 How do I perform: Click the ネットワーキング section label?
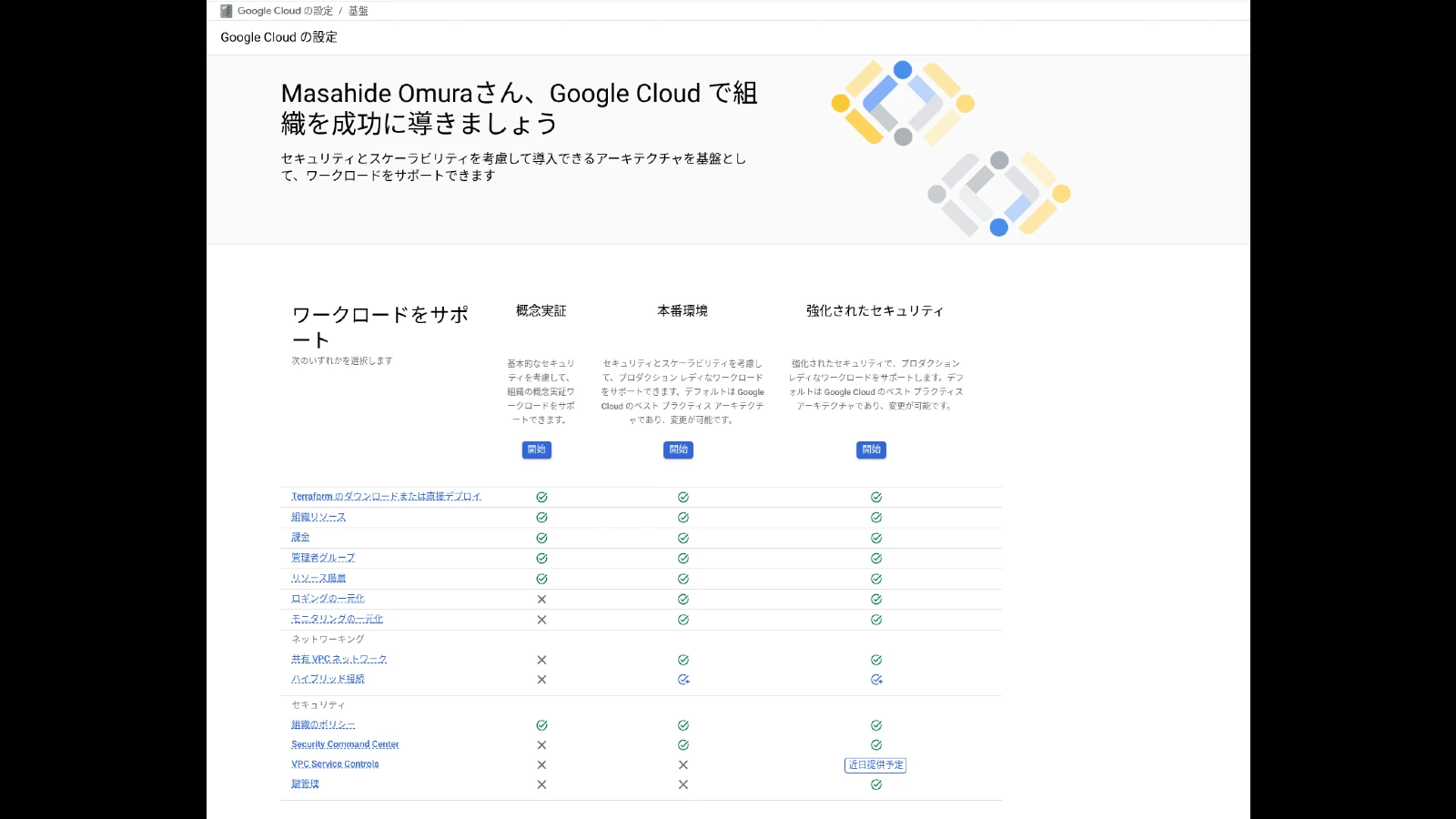pos(328,639)
